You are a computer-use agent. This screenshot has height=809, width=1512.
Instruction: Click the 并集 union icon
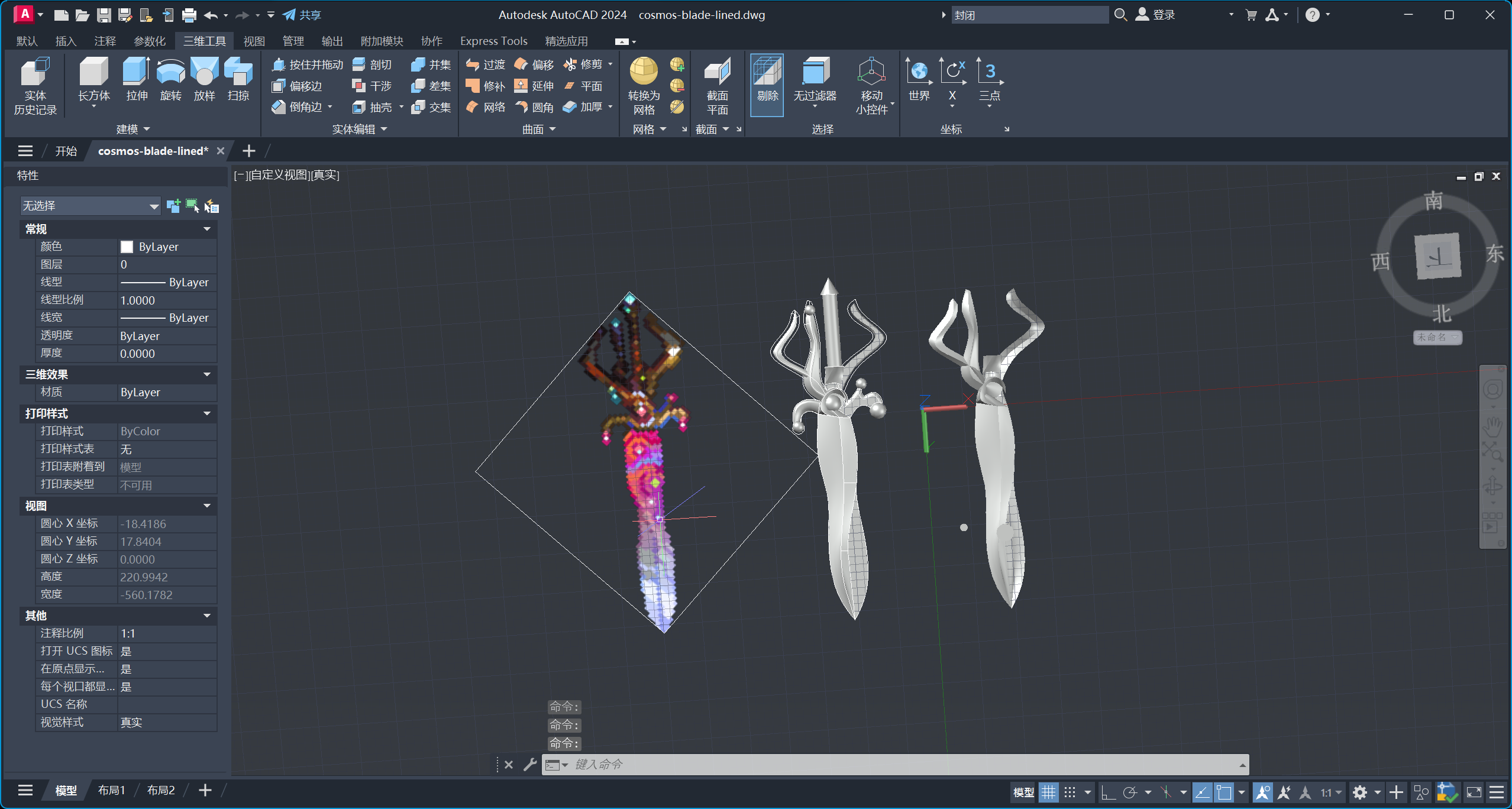tap(418, 64)
